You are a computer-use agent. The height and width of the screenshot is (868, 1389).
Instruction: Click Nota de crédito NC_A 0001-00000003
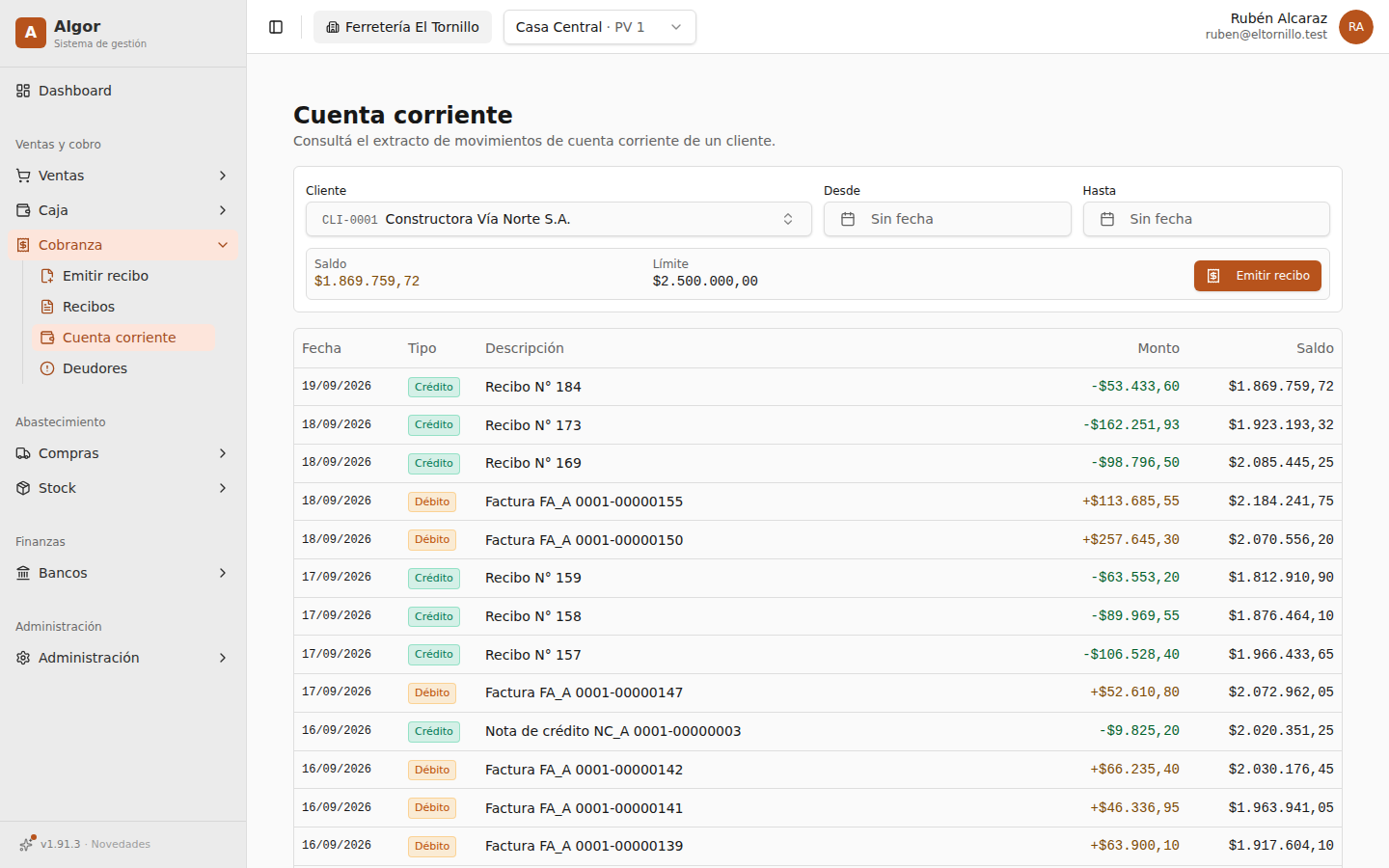point(613,731)
